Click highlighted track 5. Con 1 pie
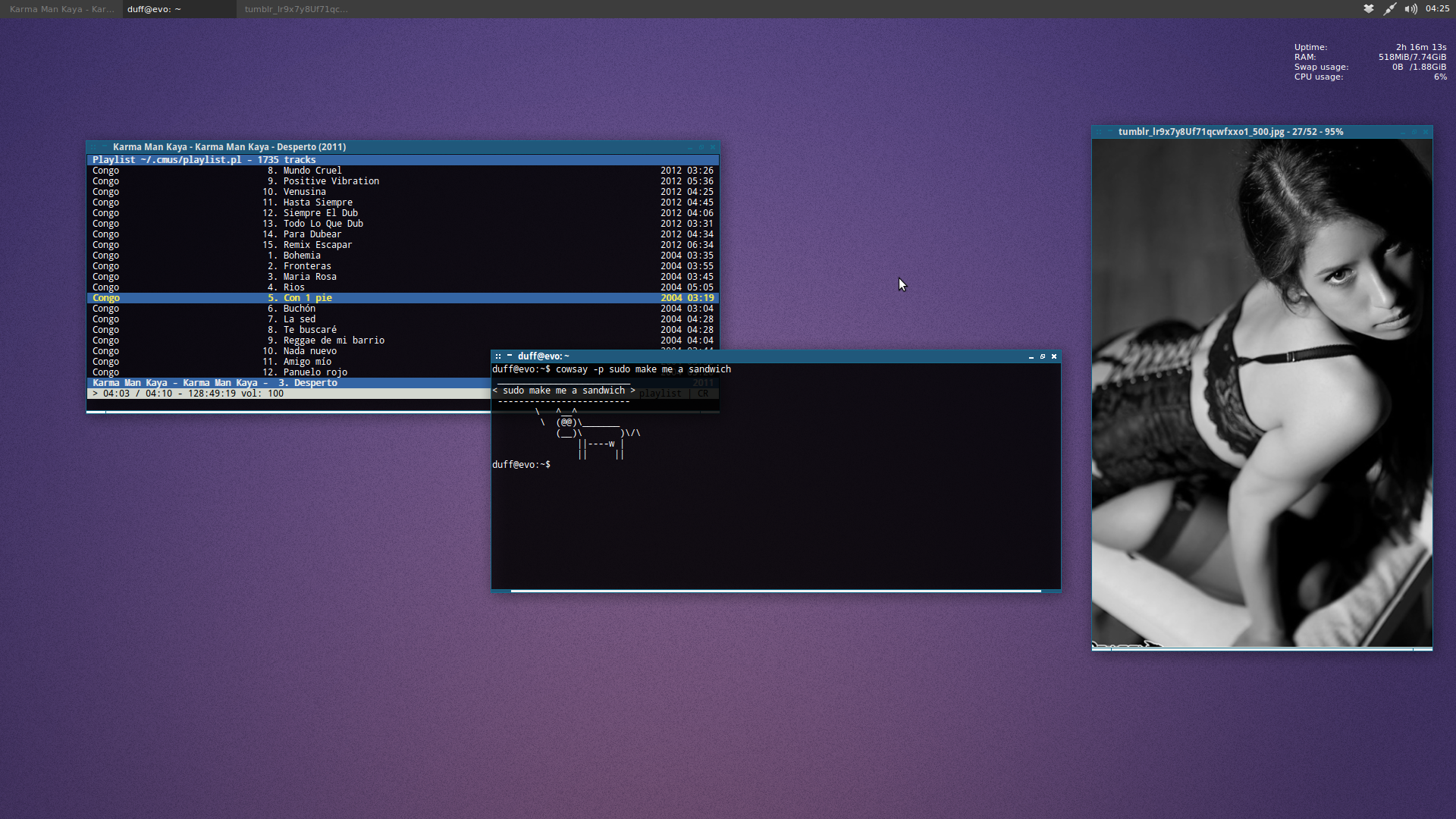 (403, 298)
